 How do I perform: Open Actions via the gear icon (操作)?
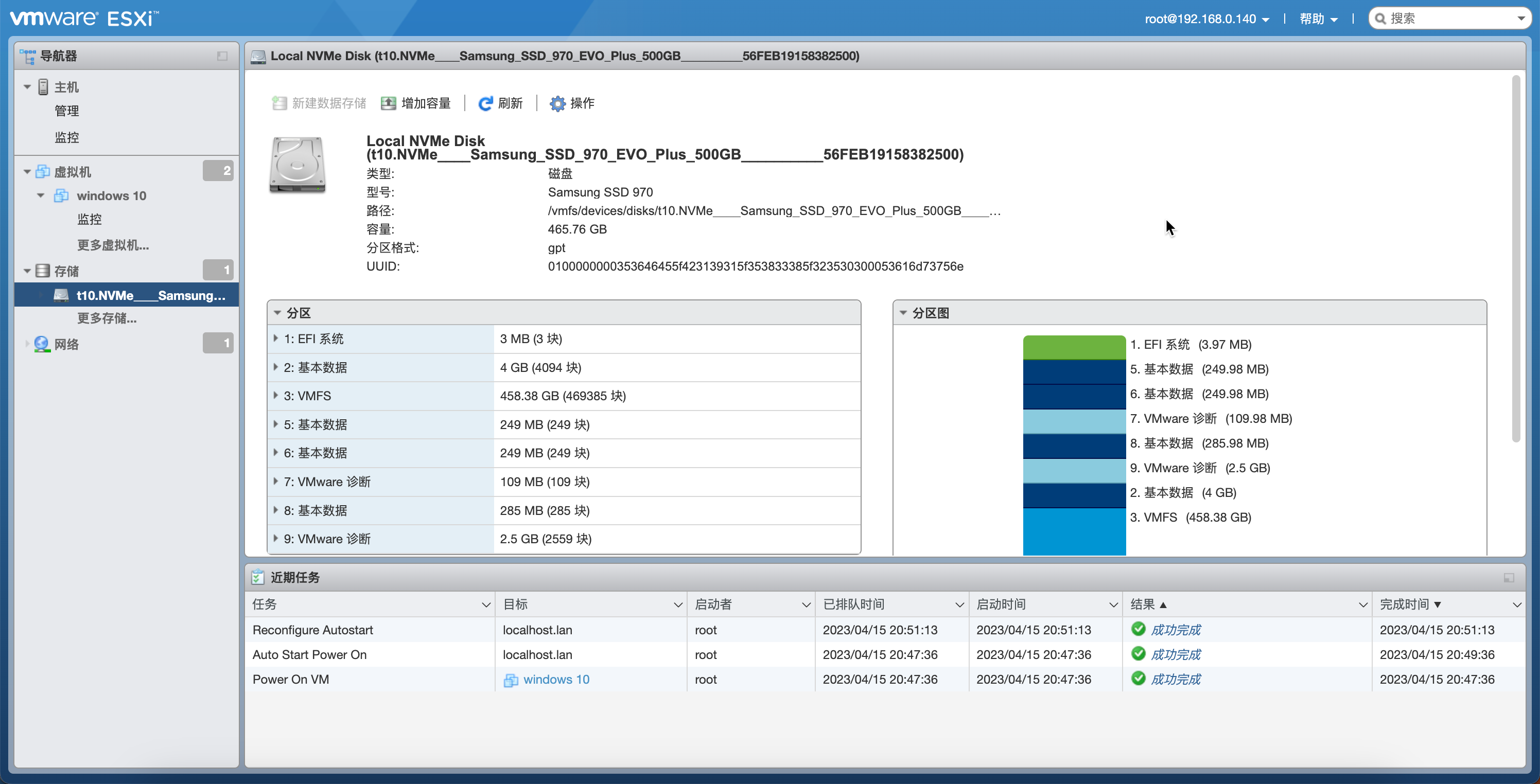pyautogui.click(x=557, y=103)
